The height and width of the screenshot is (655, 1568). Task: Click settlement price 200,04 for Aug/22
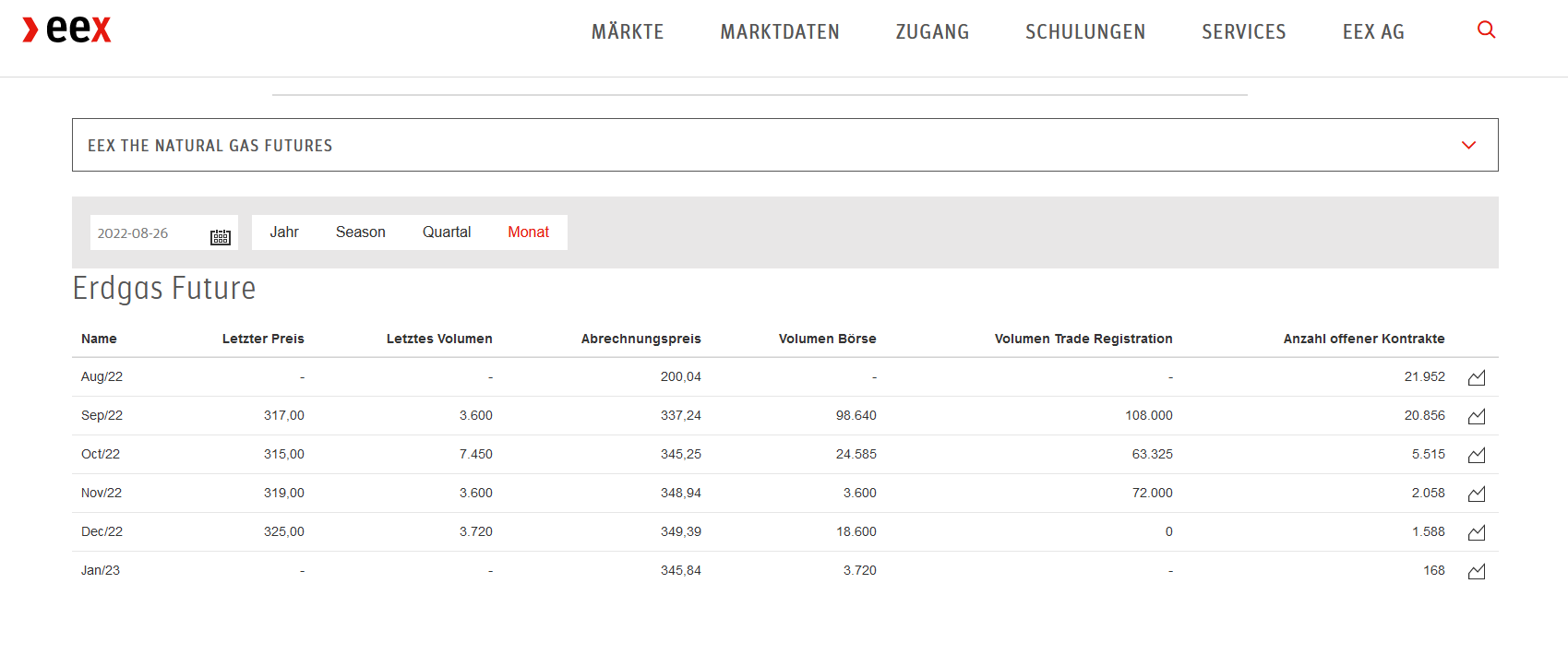point(681,376)
